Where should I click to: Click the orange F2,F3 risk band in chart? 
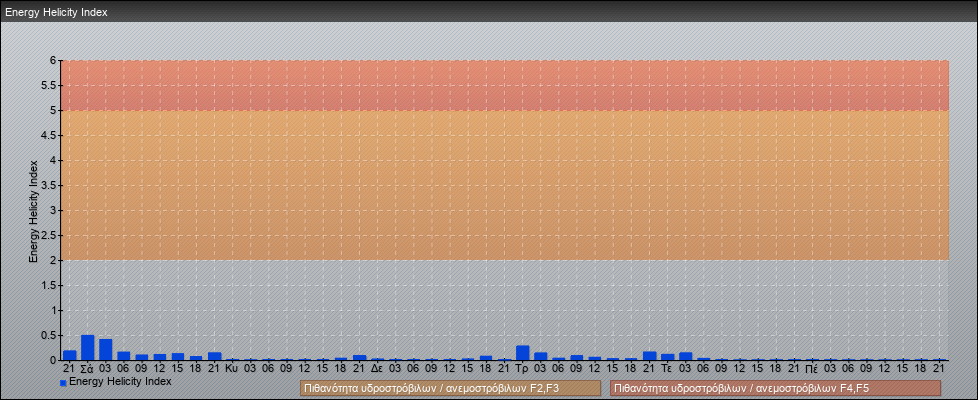505,185
